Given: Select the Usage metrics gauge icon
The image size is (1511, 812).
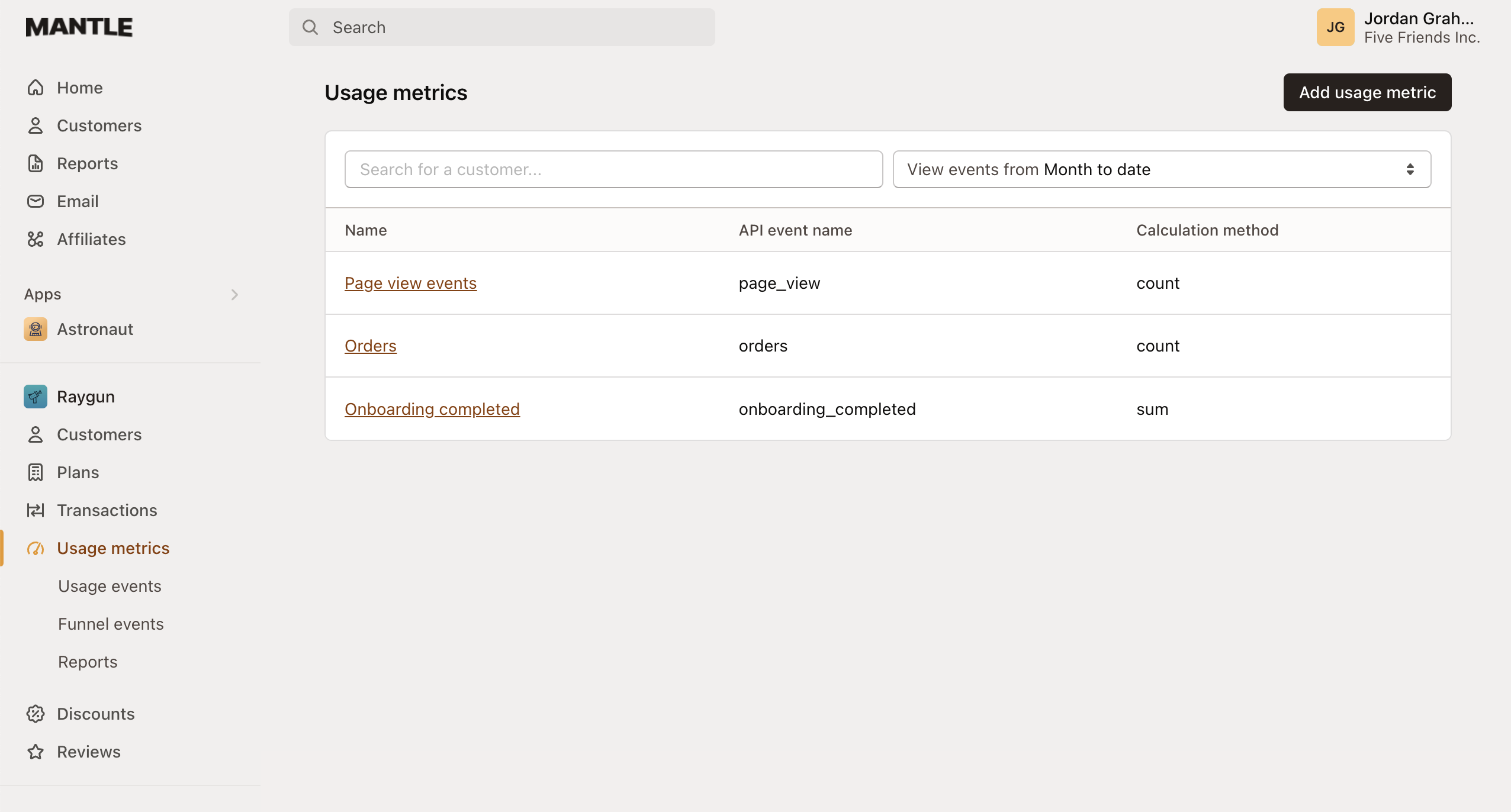Looking at the screenshot, I should coord(35,548).
